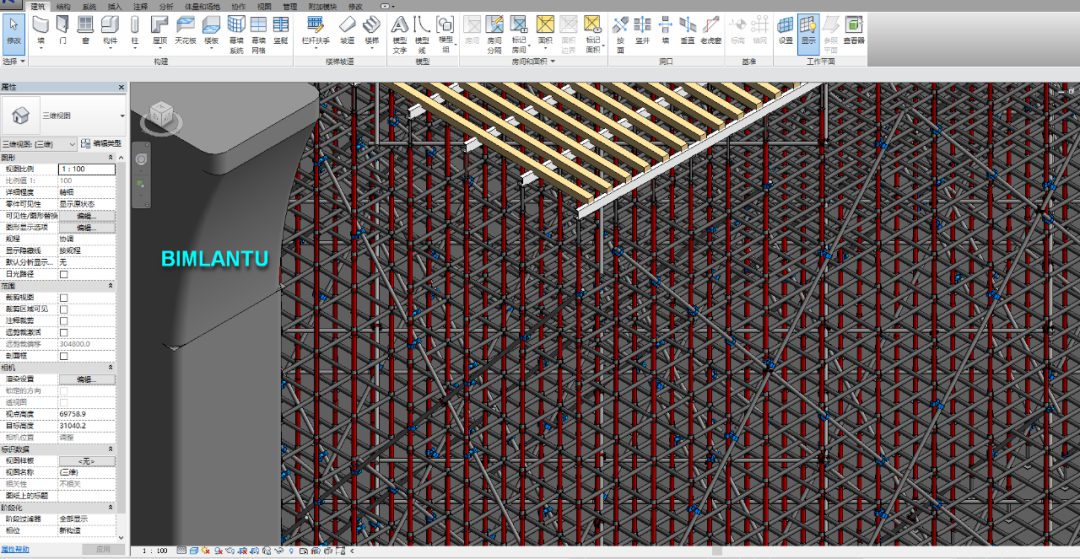
Task: Select the Column (柱) tool
Action: (x=134, y=32)
